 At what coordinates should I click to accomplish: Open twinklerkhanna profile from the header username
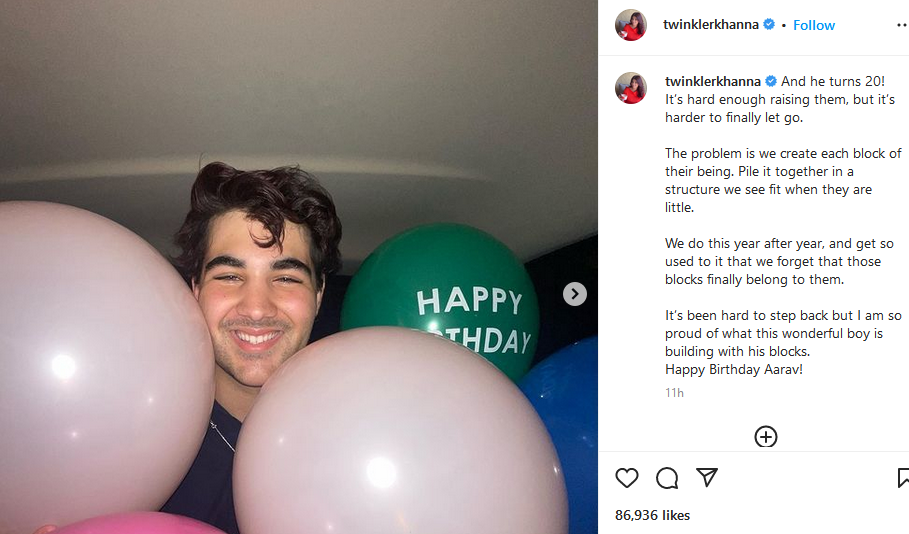point(711,25)
